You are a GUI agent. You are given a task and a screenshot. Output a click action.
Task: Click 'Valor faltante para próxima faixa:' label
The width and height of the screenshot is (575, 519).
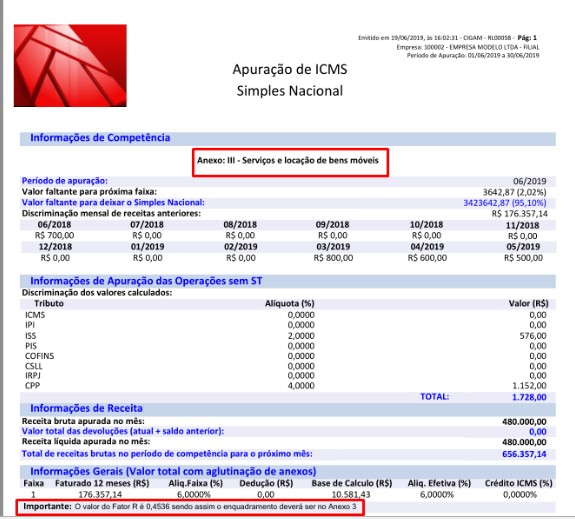pyautogui.click(x=89, y=192)
